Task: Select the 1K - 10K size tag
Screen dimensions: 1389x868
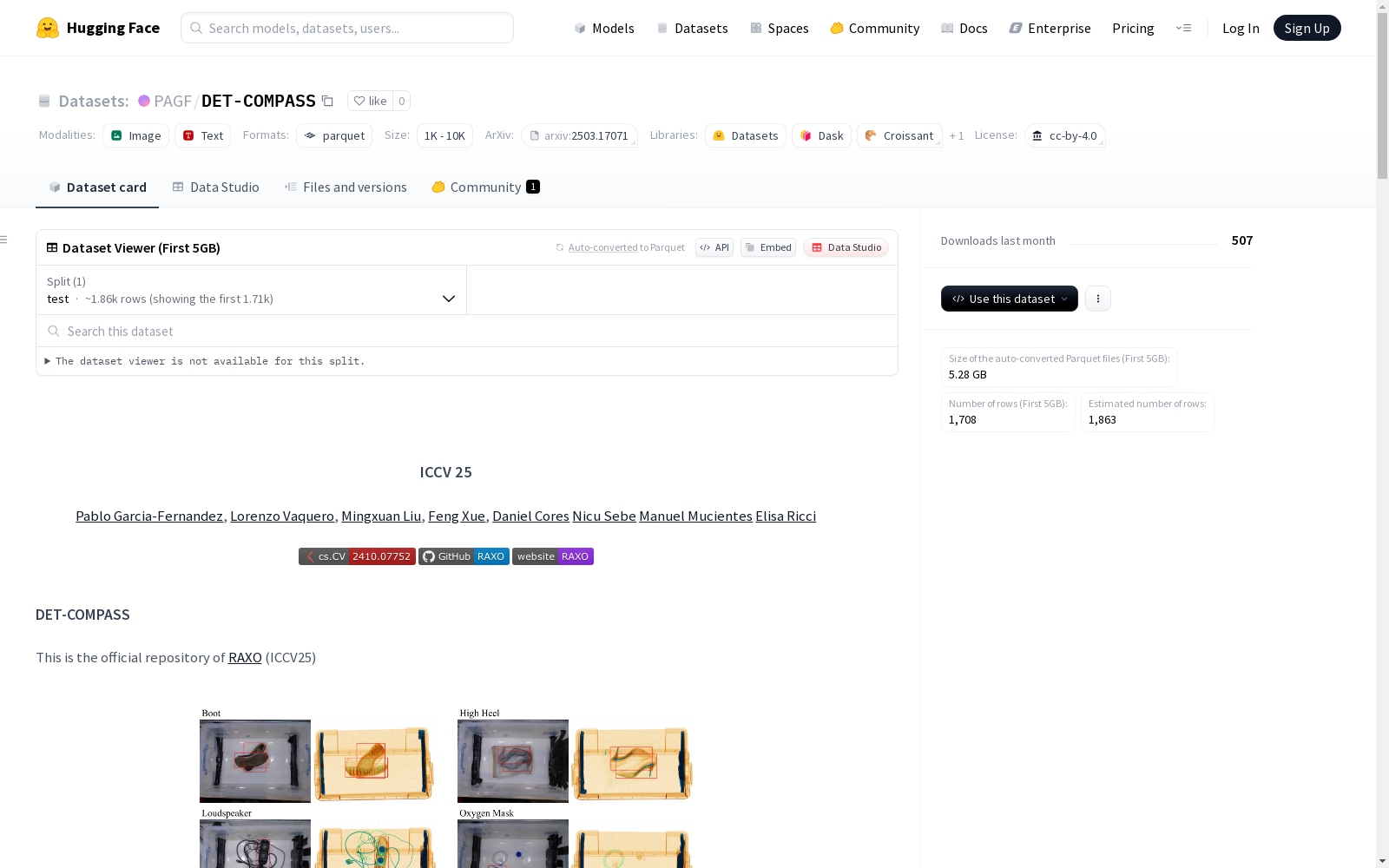Action: pyautogui.click(x=444, y=135)
